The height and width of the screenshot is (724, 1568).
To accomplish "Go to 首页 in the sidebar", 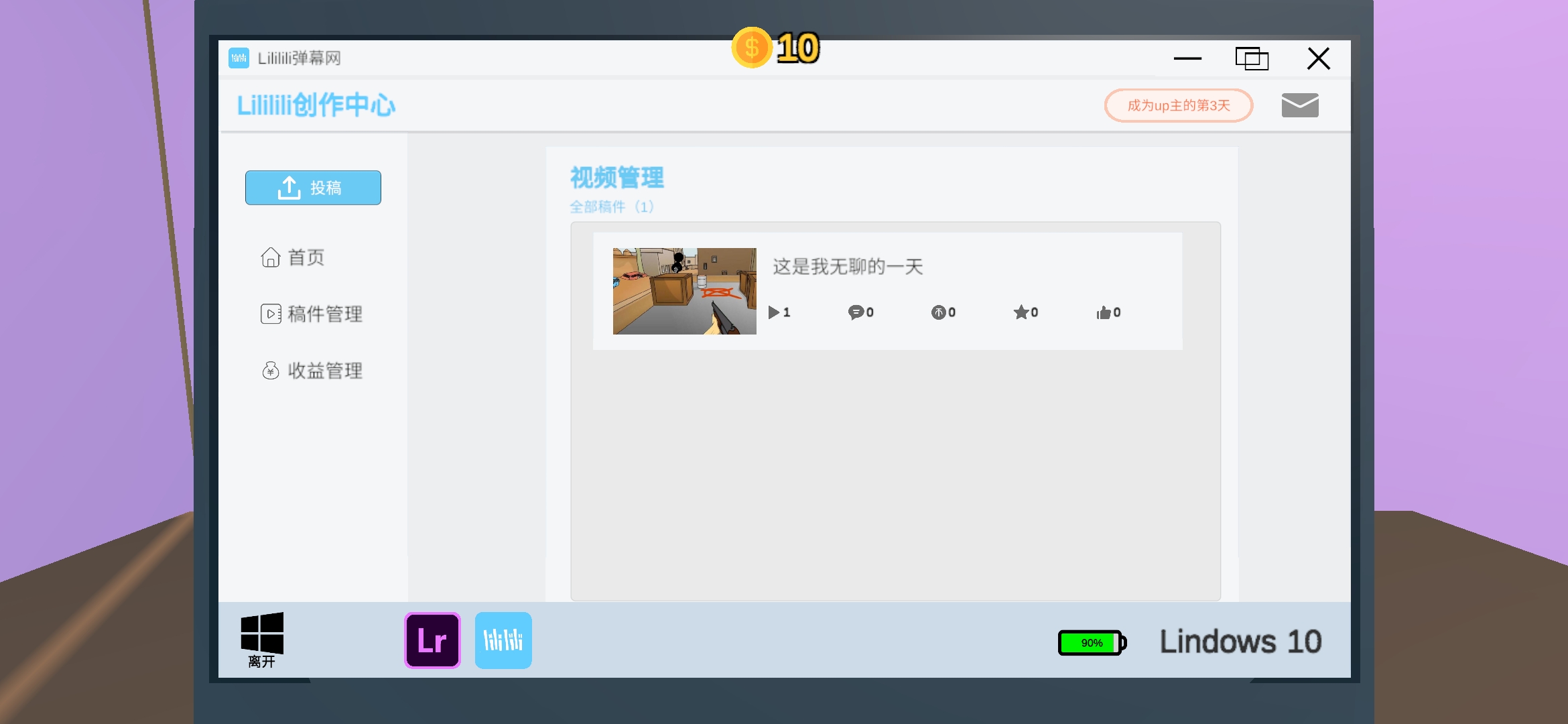I will click(293, 257).
